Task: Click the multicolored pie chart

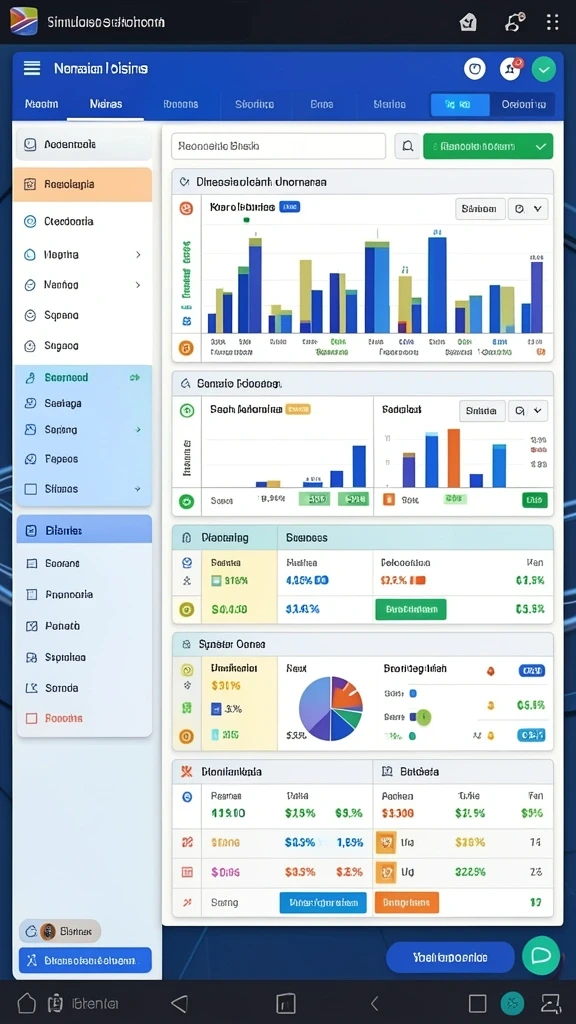Action: click(x=330, y=709)
